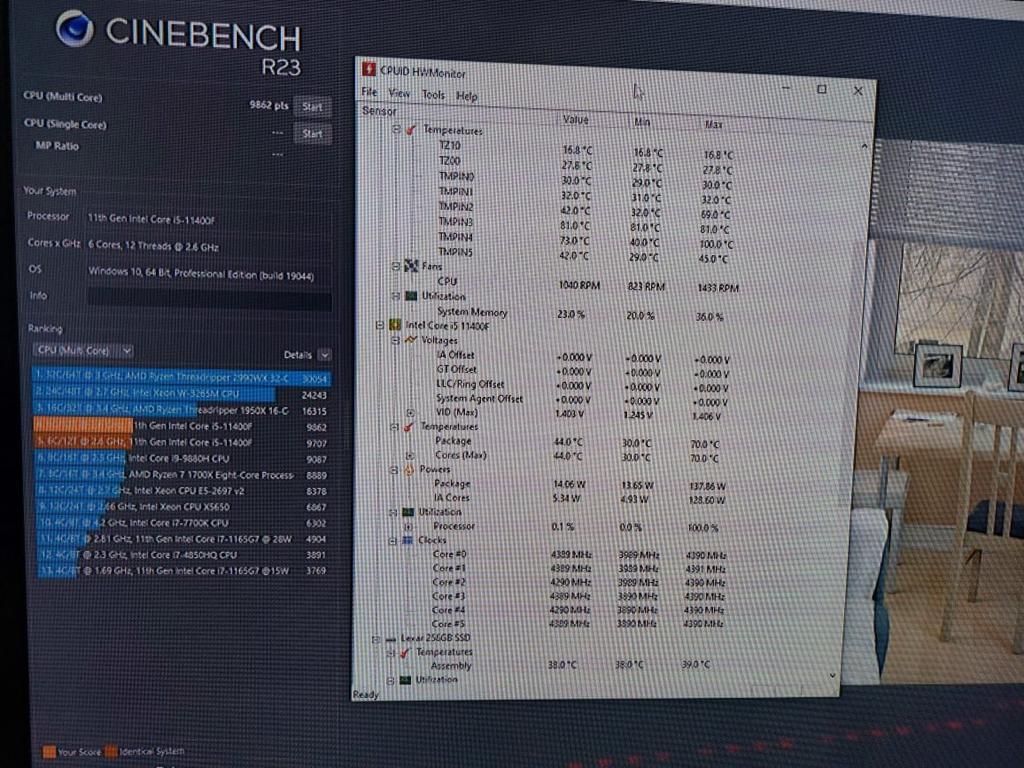Screen dimensions: 1024x768
Task: Click the Powers icon
Action: coord(409,470)
